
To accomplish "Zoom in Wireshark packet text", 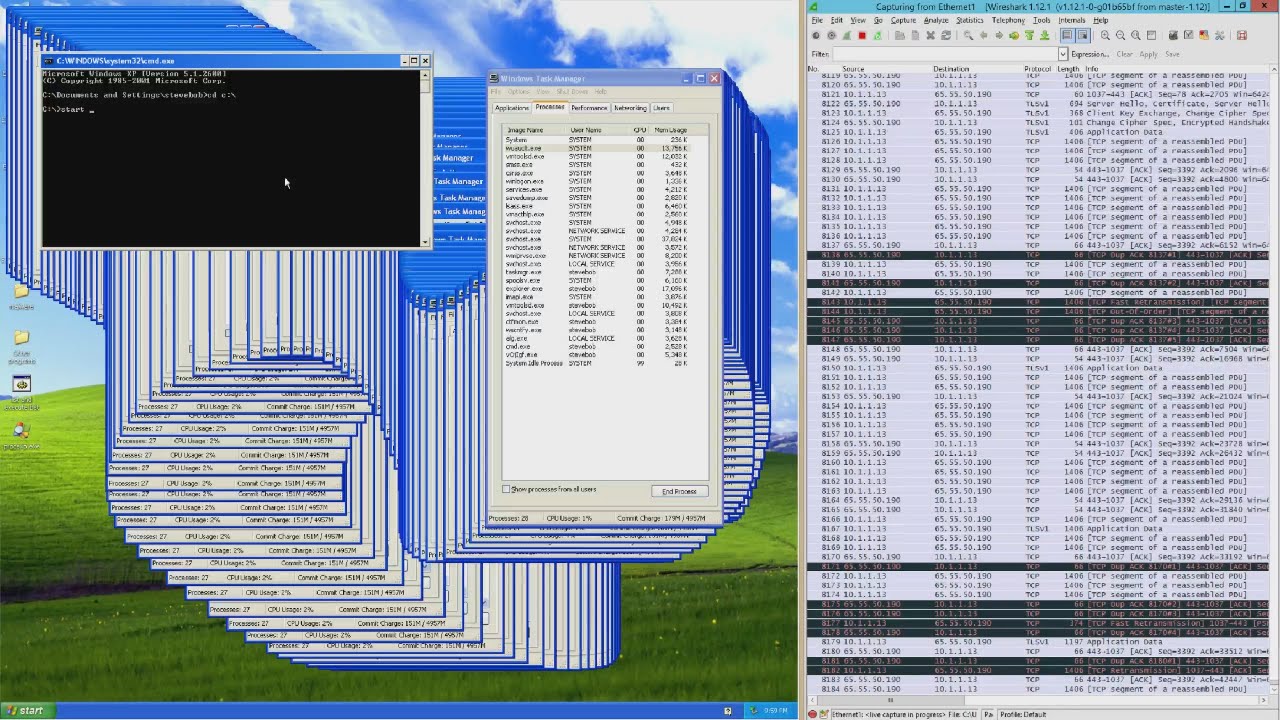I will tap(1105, 35).
